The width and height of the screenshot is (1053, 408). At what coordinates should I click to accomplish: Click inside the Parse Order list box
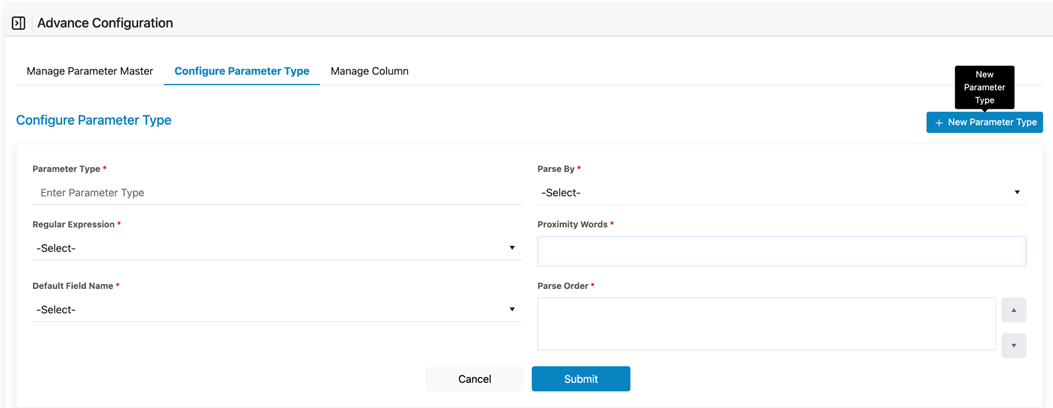tap(766, 324)
